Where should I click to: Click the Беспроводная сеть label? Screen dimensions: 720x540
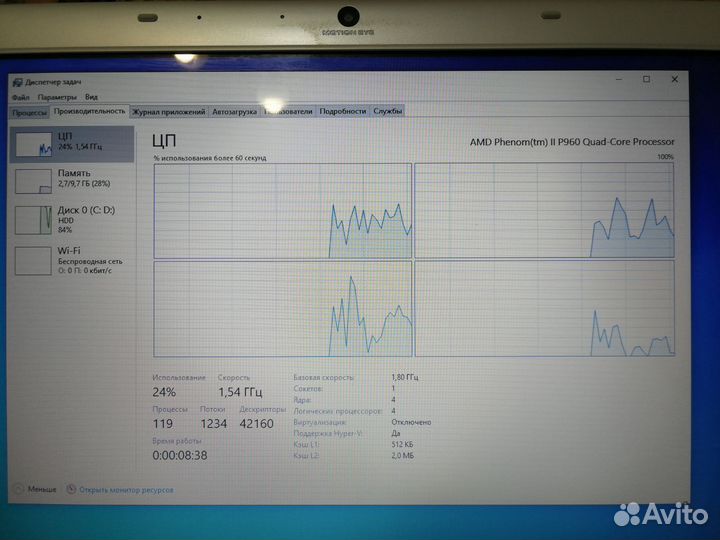click(90, 261)
